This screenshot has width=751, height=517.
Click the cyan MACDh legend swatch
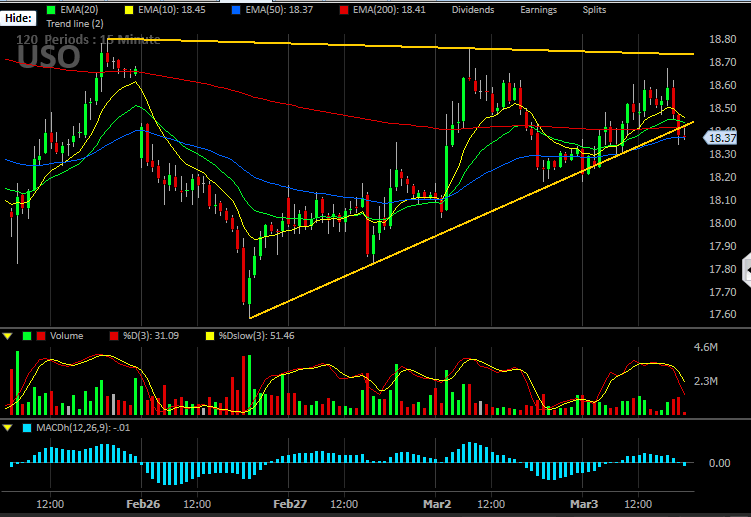27,428
